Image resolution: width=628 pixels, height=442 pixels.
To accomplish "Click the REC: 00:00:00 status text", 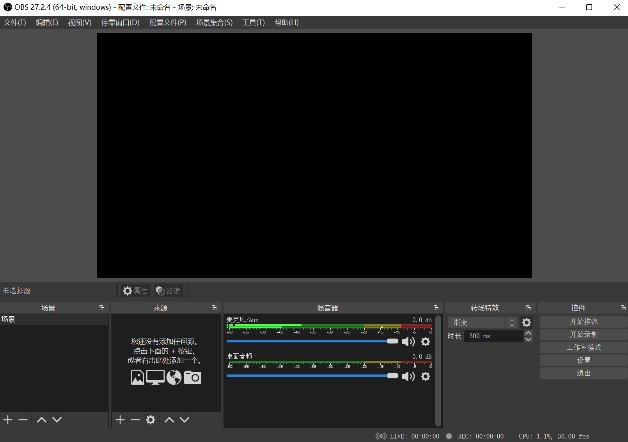I will 481,436.
